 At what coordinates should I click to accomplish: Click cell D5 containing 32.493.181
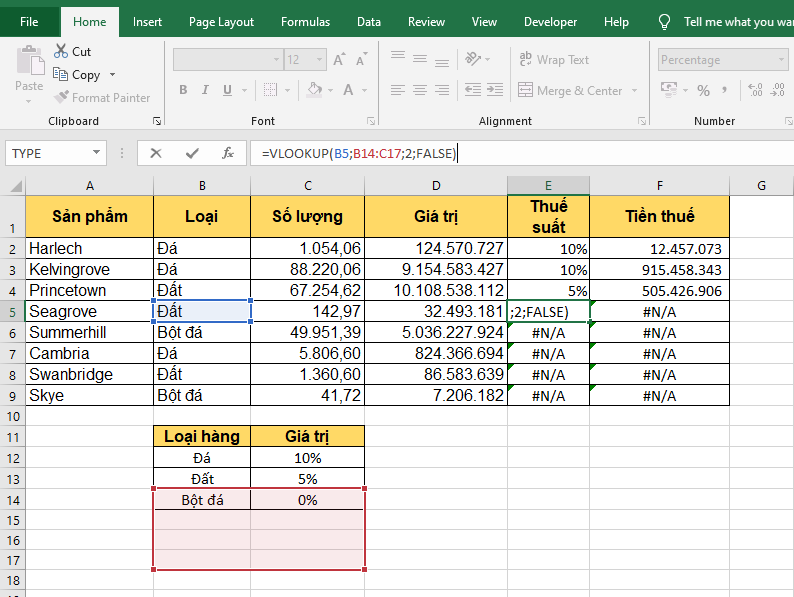coord(435,311)
